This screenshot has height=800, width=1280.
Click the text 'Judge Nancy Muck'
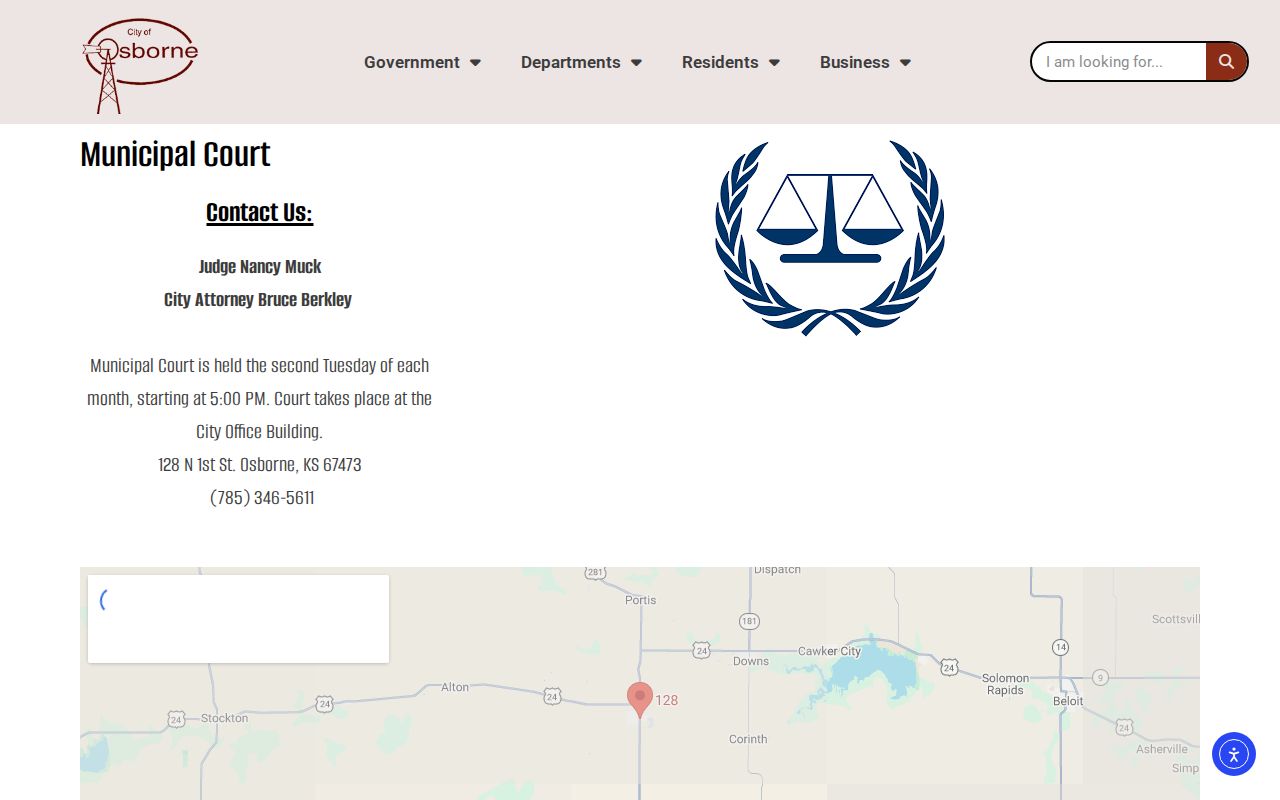(x=260, y=266)
